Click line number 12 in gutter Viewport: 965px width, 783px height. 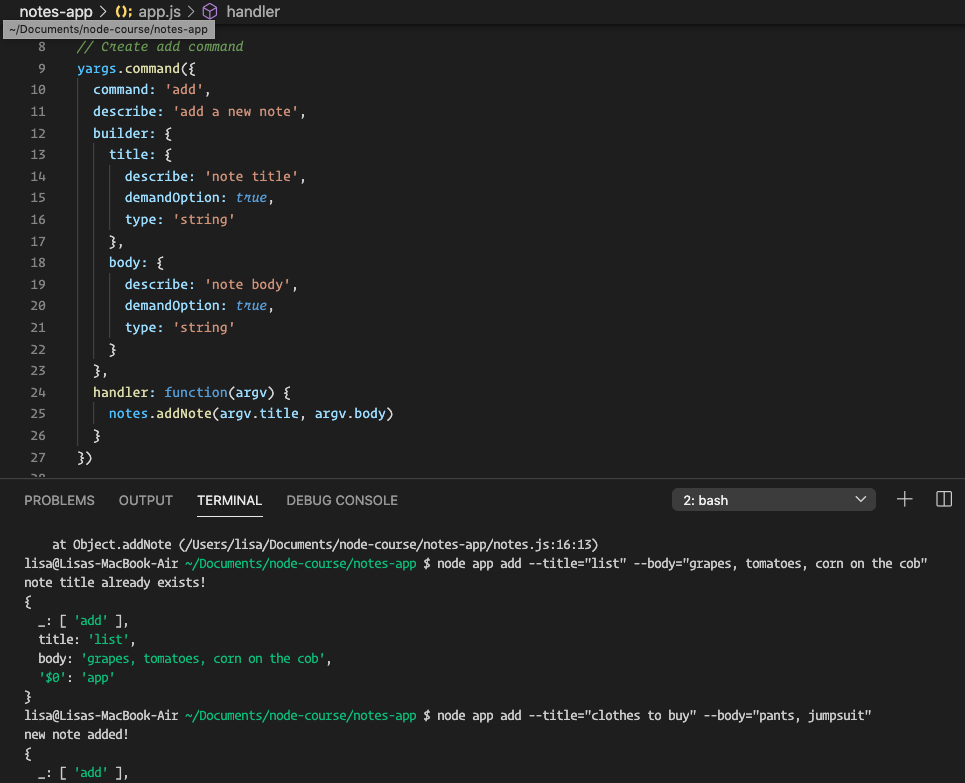[x=38, y=133]
